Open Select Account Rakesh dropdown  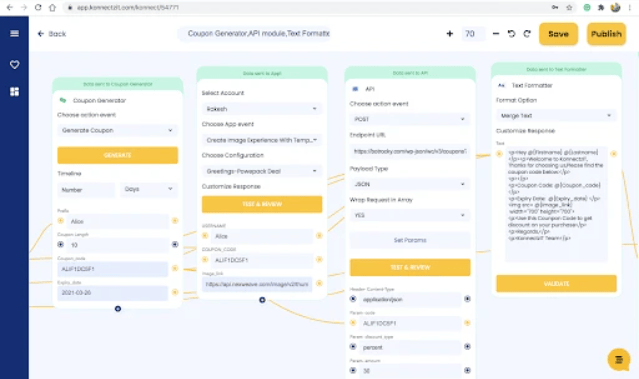coord(262,109)
